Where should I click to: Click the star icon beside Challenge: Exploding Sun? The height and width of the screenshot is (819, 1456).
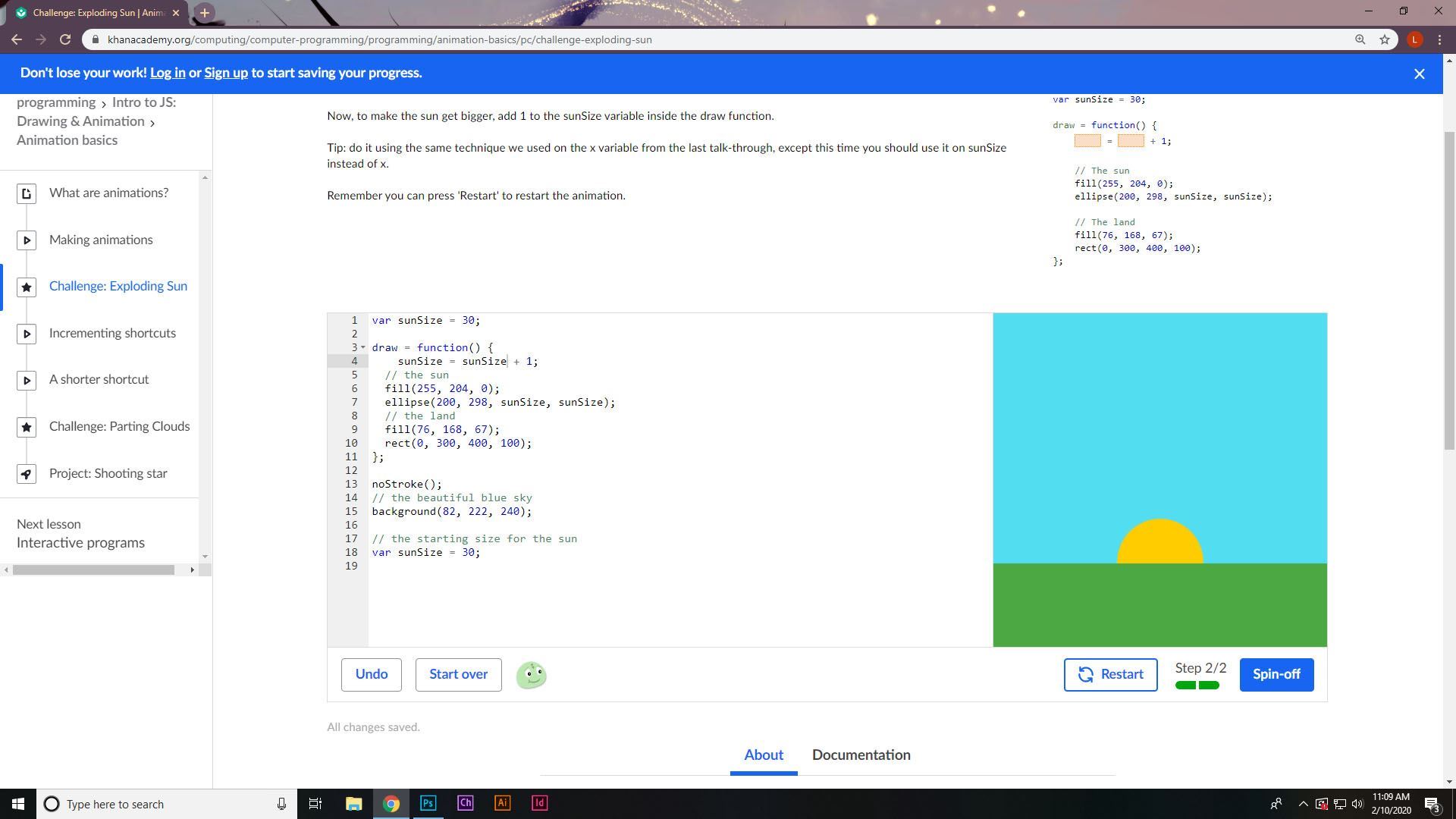27,287
